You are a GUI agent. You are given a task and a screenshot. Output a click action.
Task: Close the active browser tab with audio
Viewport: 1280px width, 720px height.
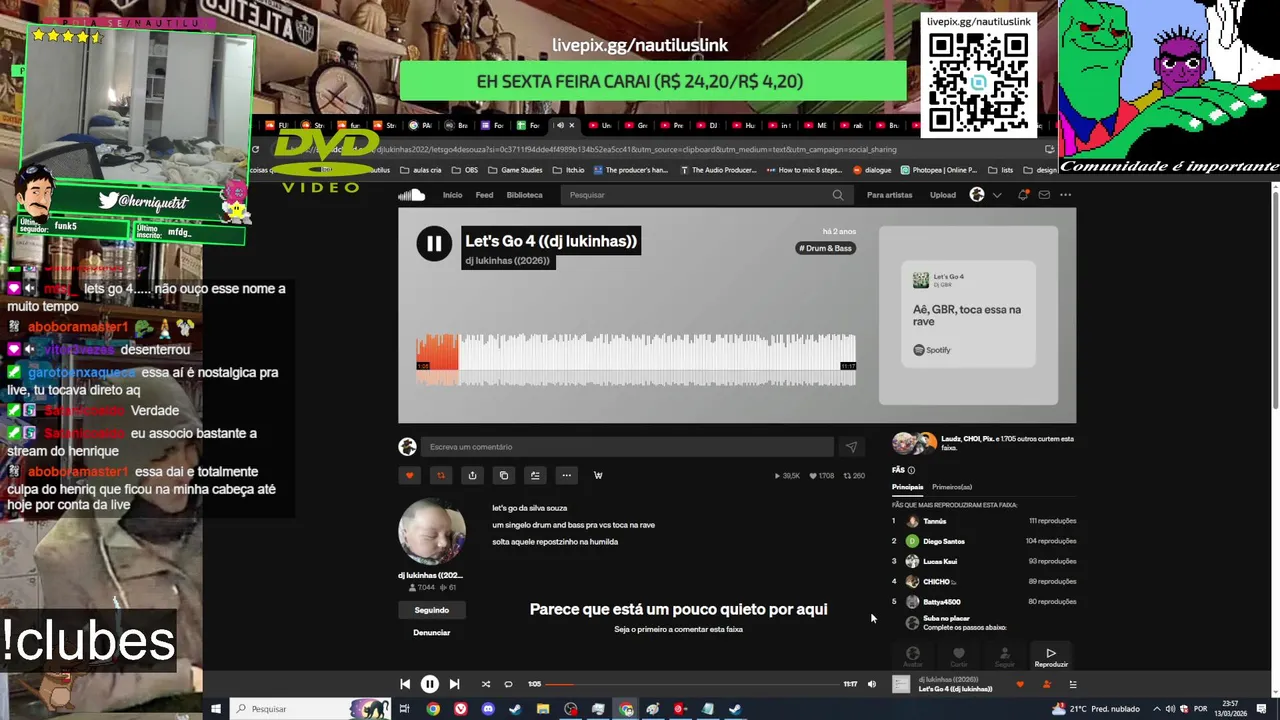point(572,125)
